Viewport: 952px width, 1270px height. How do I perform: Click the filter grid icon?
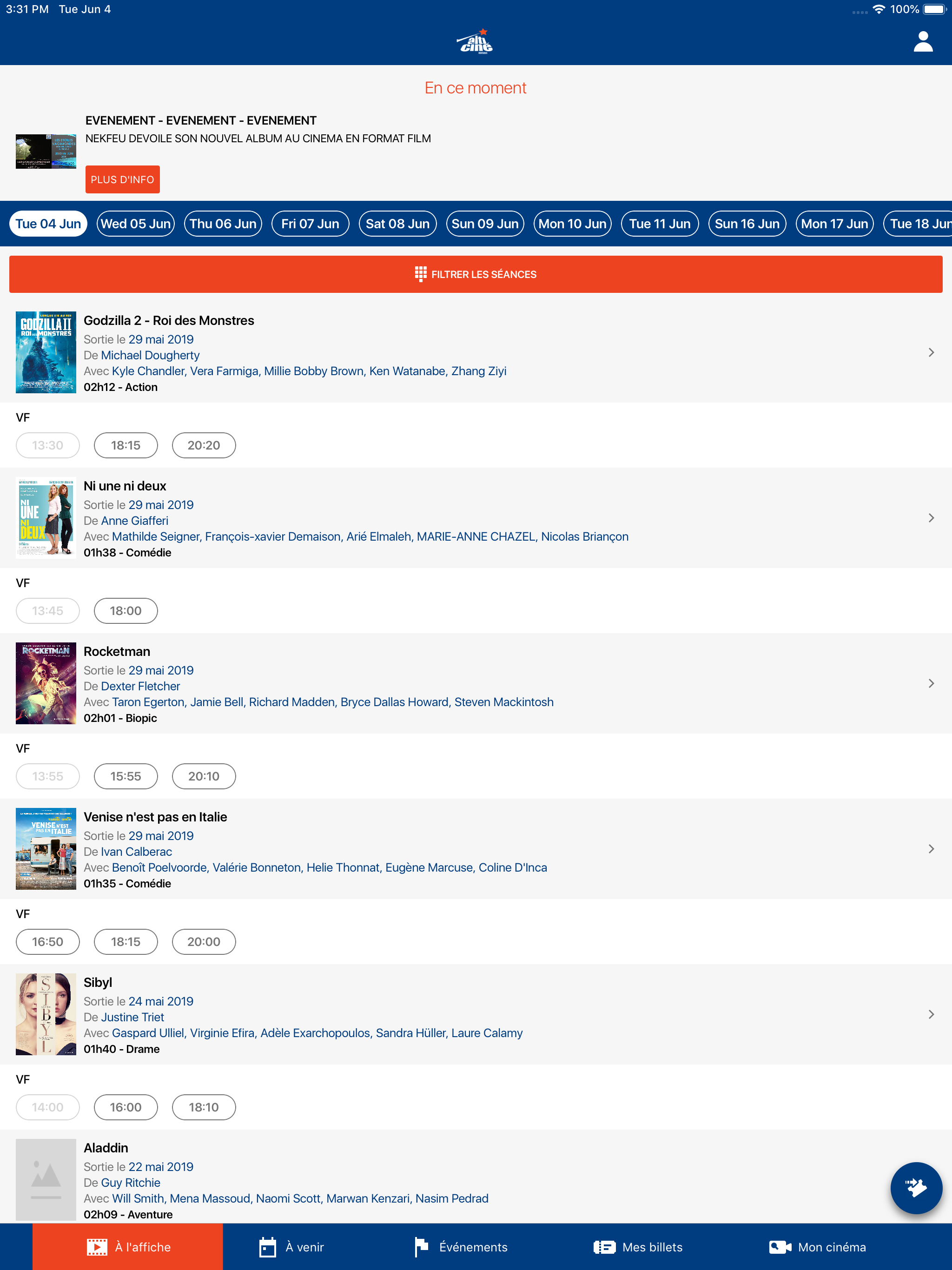pos(420,274)
